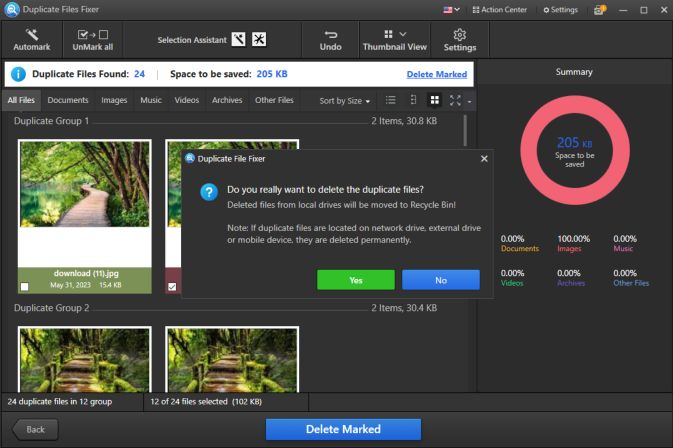Click the expand fullscreen preview icon
The height and width of the screenshot is (448, 673).
(x=455, y=100)
